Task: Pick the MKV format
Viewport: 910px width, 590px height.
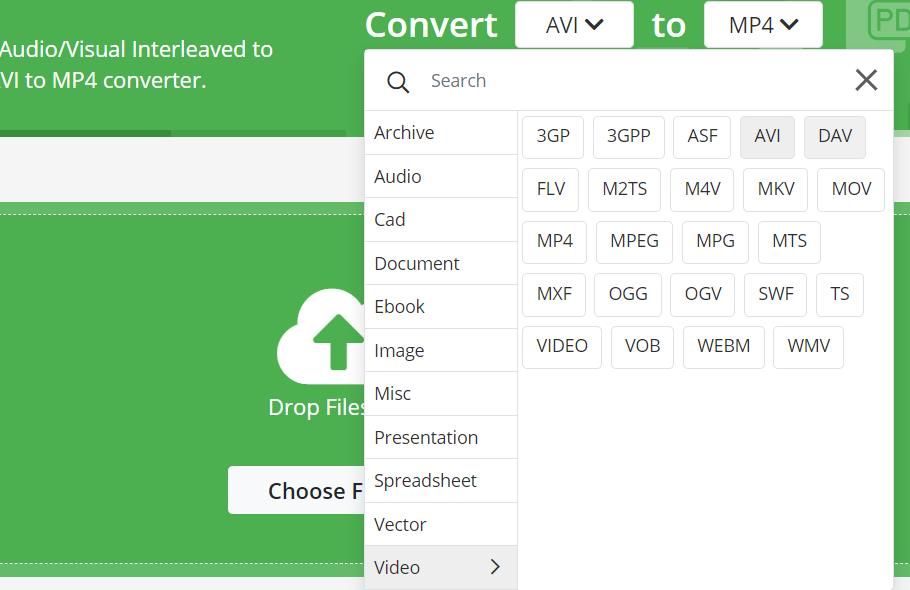Action: pos(776,189)
